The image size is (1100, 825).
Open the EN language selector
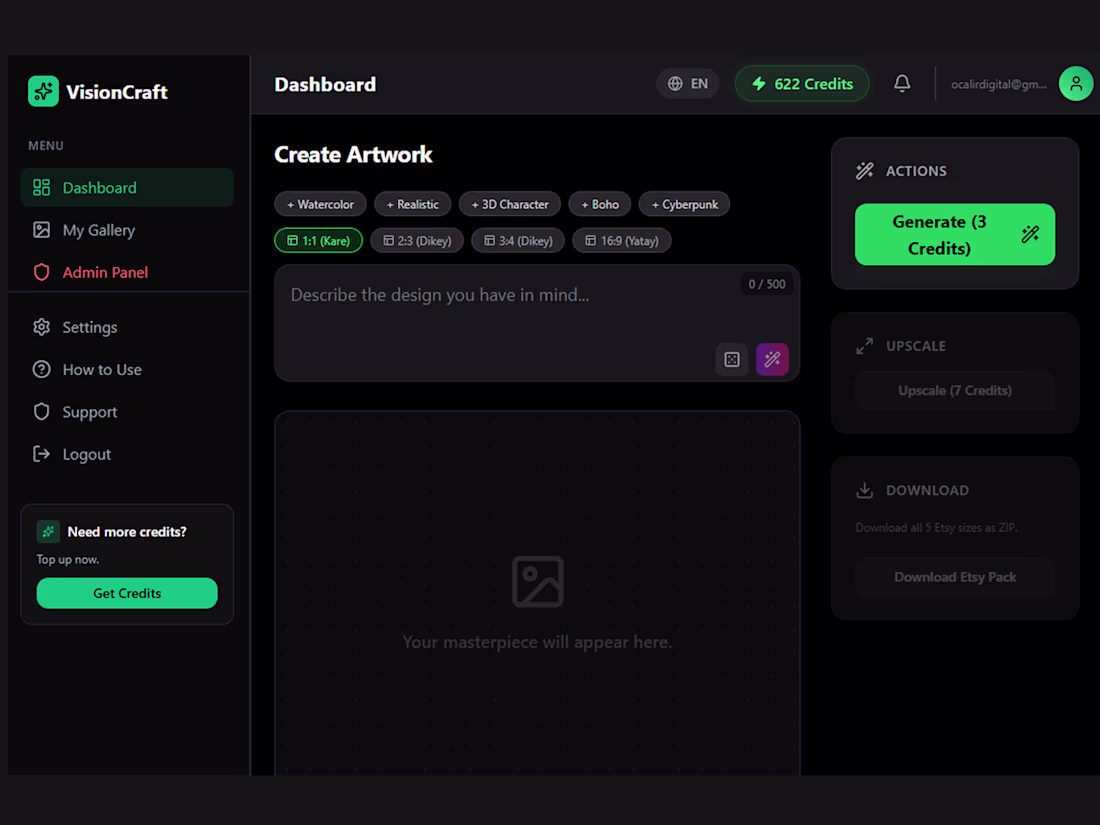coord(688,83)
